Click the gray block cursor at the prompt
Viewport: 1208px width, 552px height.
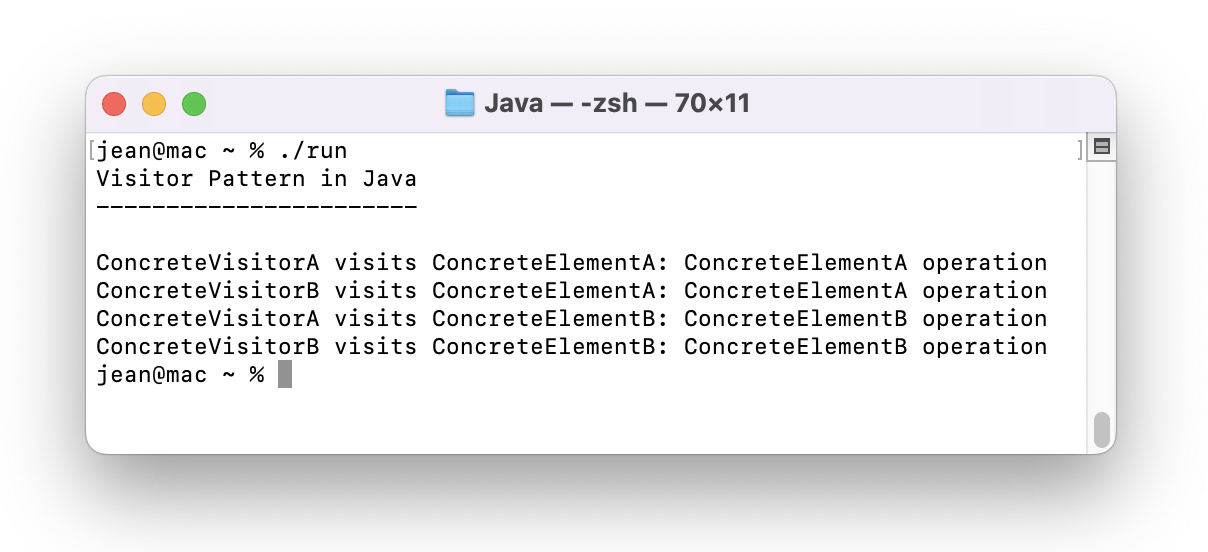pos(285,375)
